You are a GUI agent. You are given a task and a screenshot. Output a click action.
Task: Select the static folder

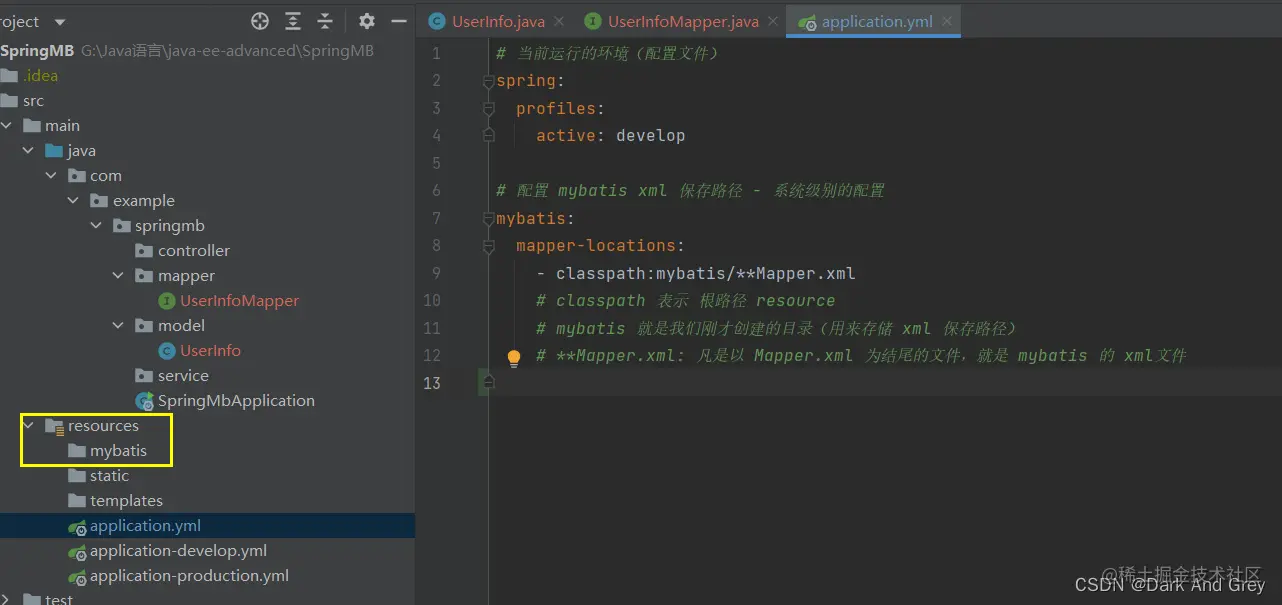point(109,476)
